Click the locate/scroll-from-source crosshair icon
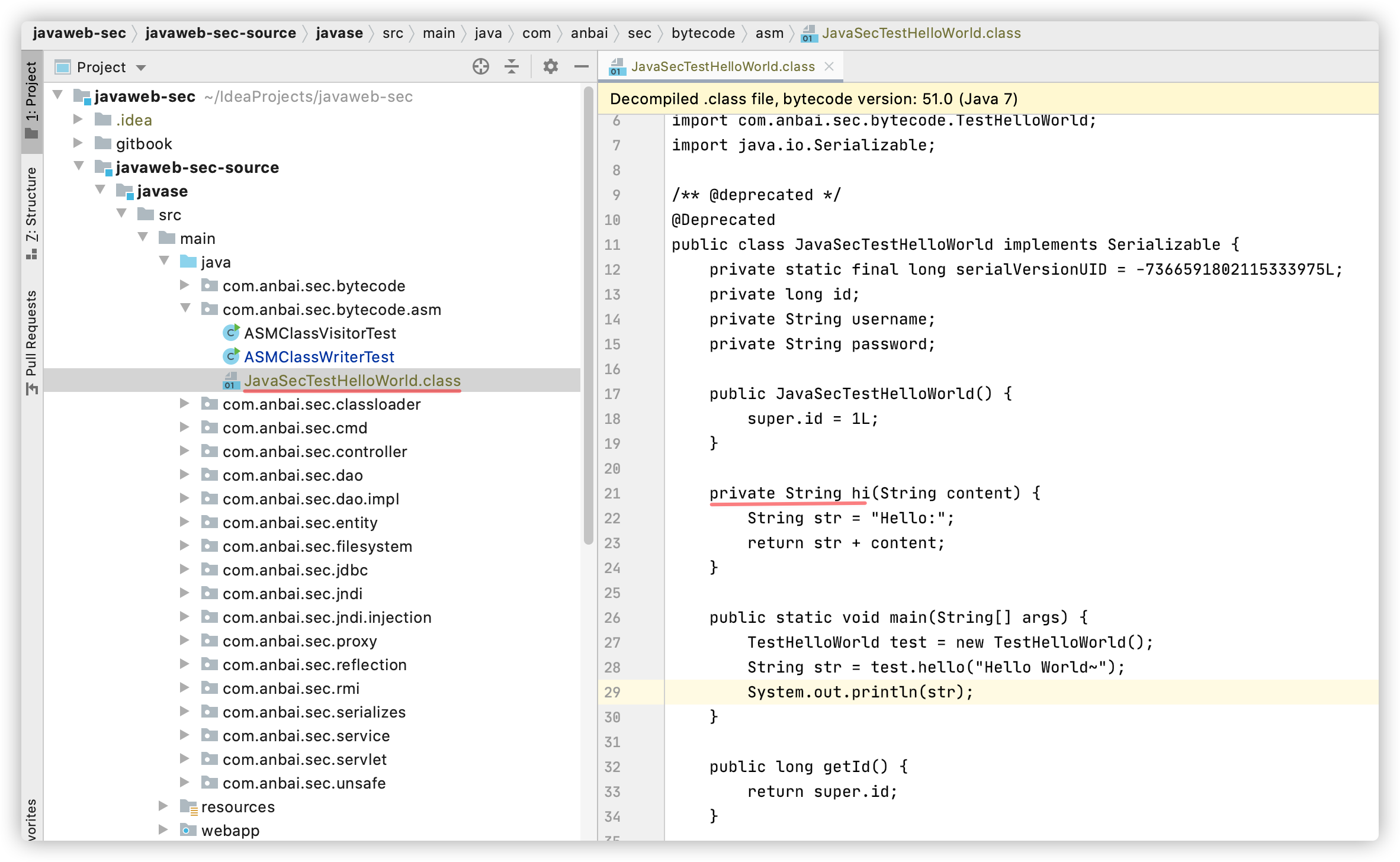Viewport: 1400px width, 862px height. (480, 67)
